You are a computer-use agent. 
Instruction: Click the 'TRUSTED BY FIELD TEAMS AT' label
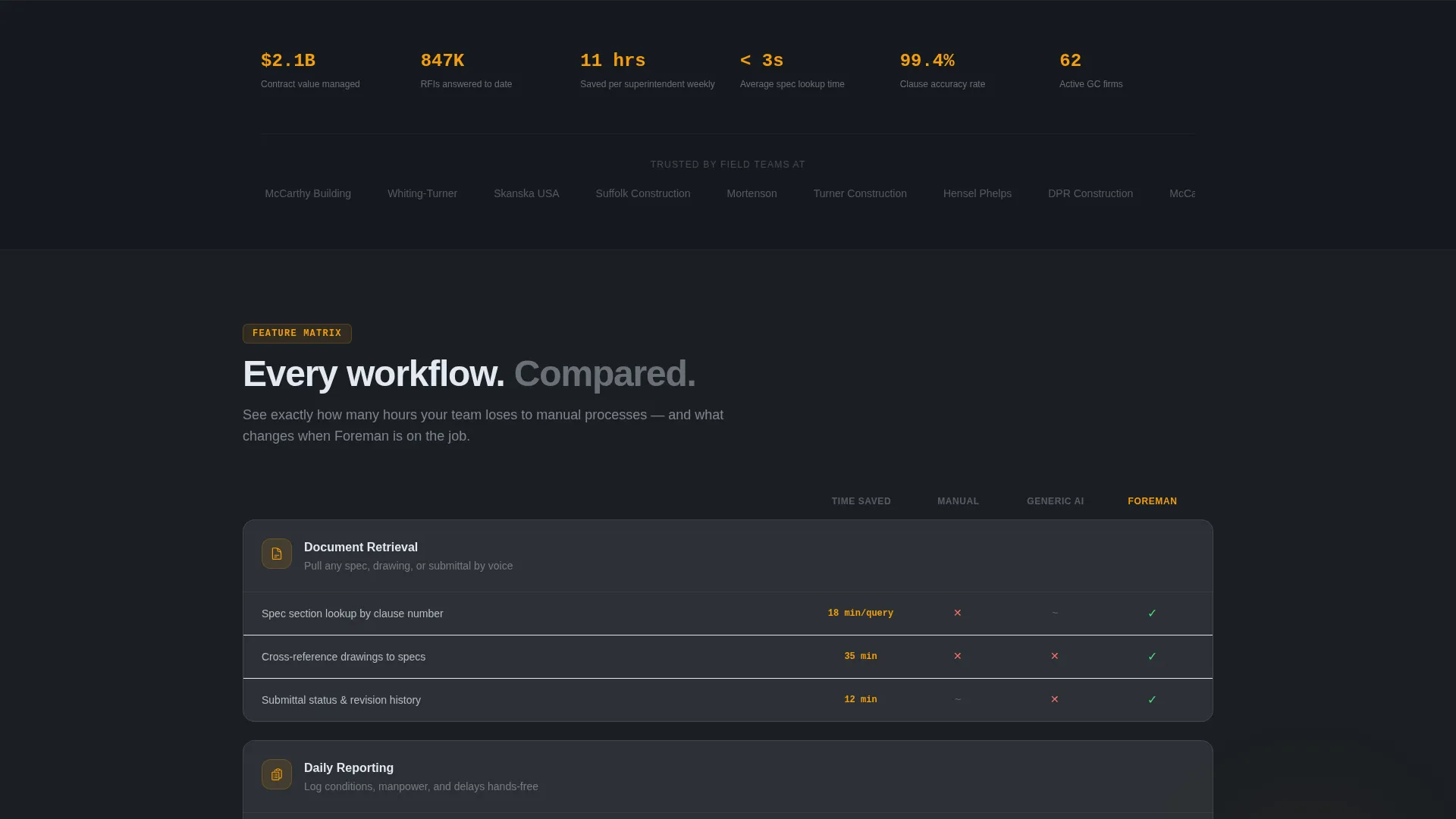coord(728,165)
